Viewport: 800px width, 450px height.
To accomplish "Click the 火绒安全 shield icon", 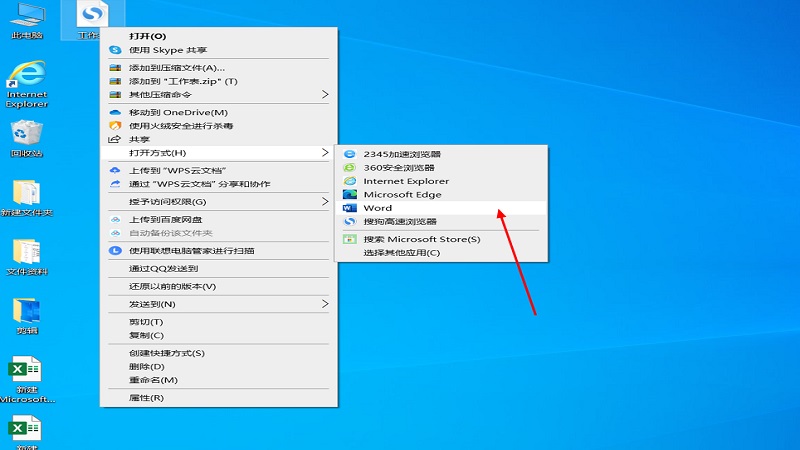I will click(x=115, y=126).
